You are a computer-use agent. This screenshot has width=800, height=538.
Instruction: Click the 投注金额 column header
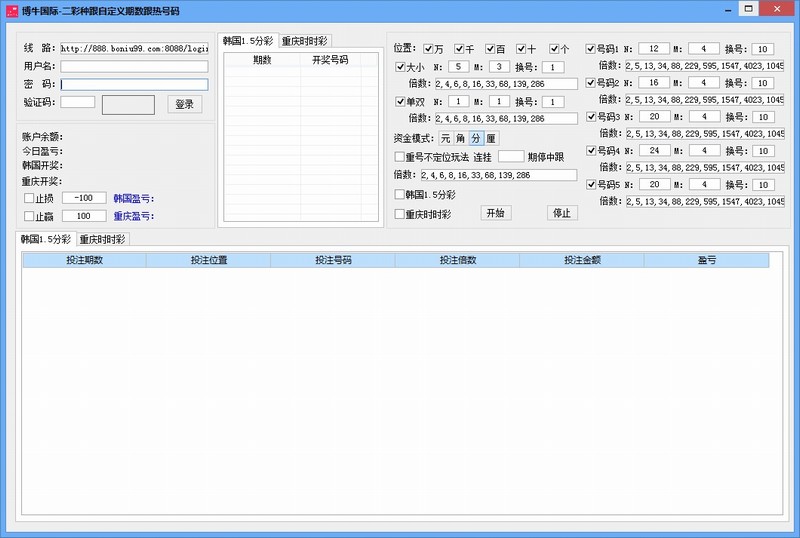pyautogui.click(x=581, y=260)
